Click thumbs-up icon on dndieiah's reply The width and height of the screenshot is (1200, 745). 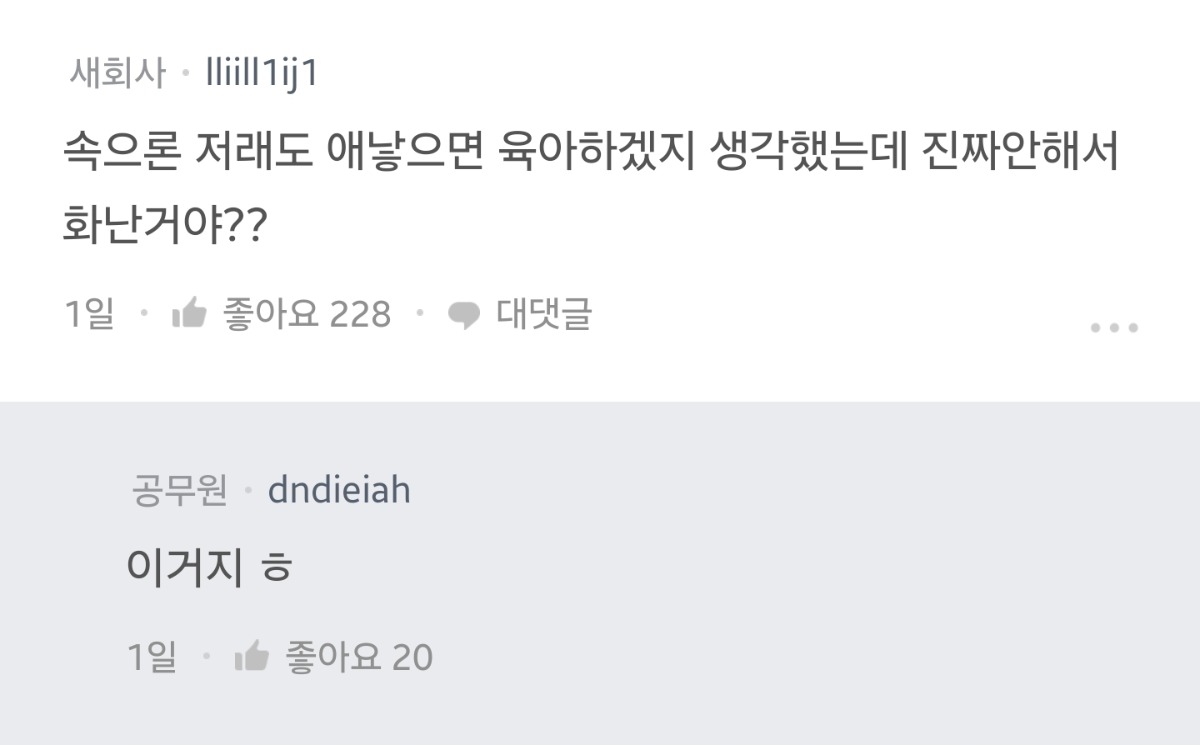(x=251, y=657)
